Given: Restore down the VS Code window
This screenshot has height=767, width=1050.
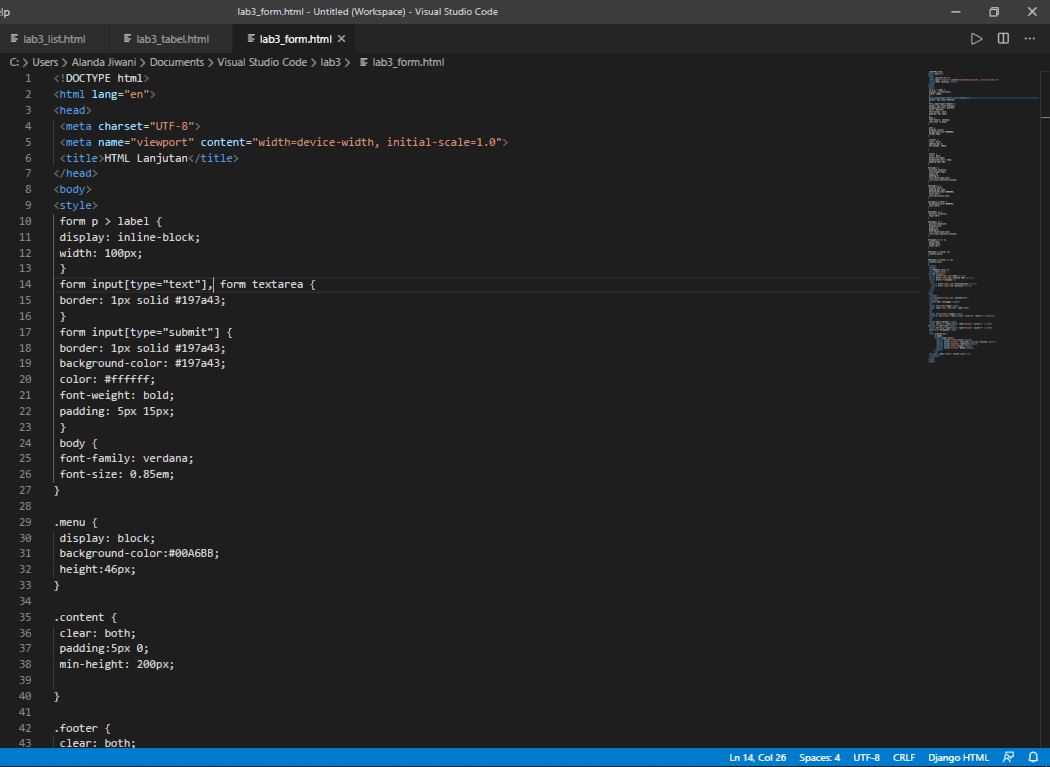Looking at the screenshot, I should (x=994, y=11).
